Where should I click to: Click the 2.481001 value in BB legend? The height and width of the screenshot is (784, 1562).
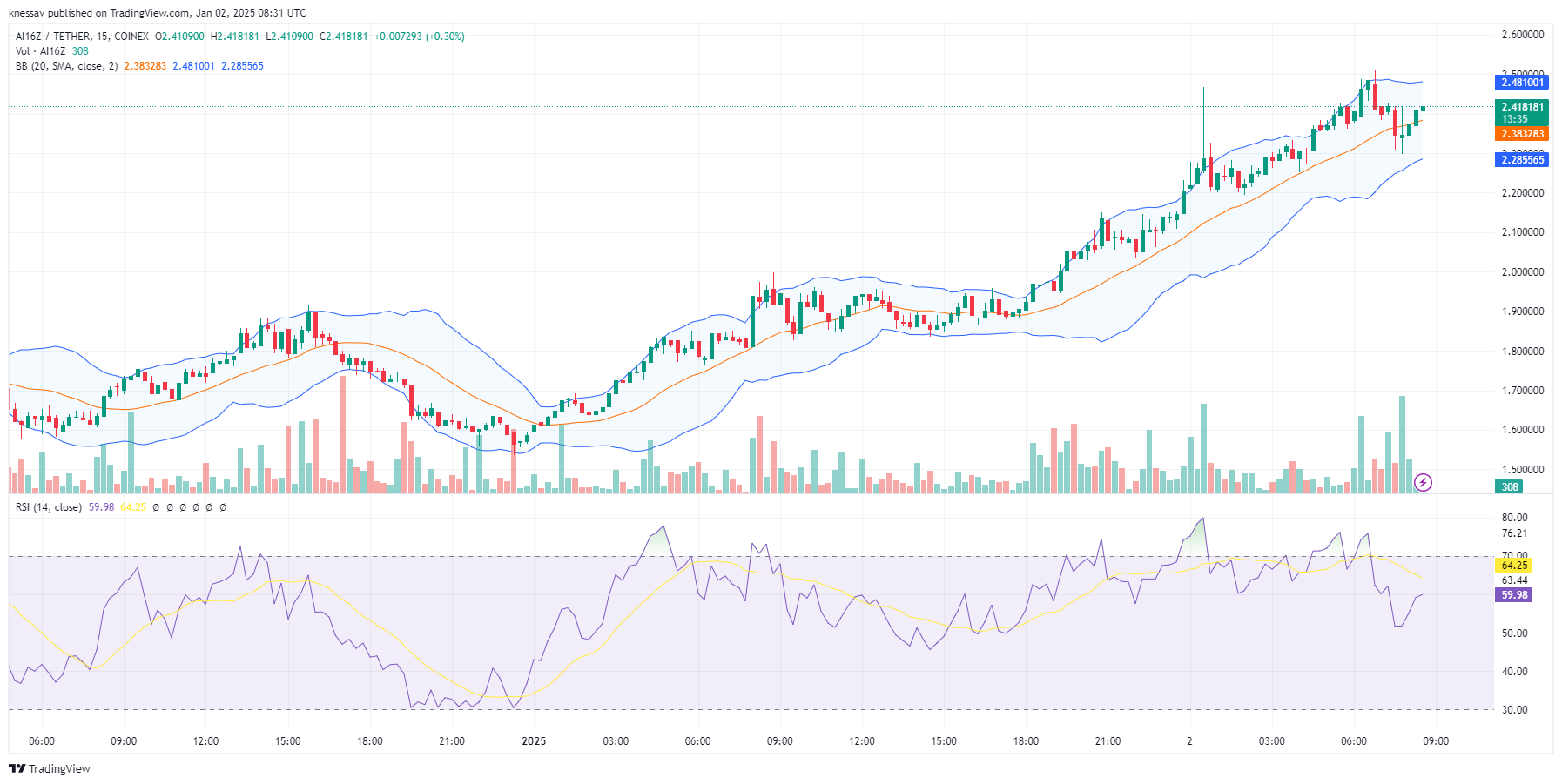[193, 66]
